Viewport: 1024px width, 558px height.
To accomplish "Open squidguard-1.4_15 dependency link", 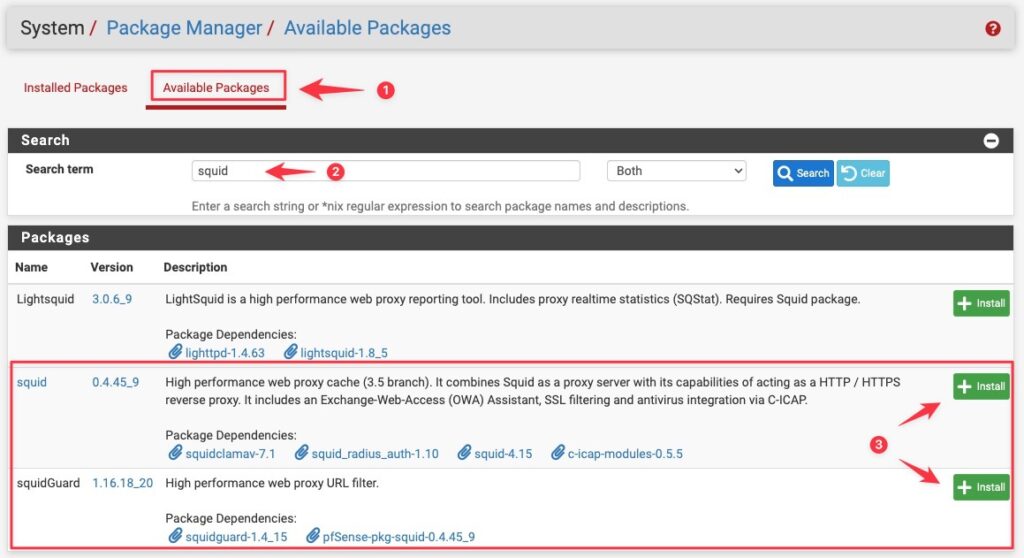I will 236,536.
